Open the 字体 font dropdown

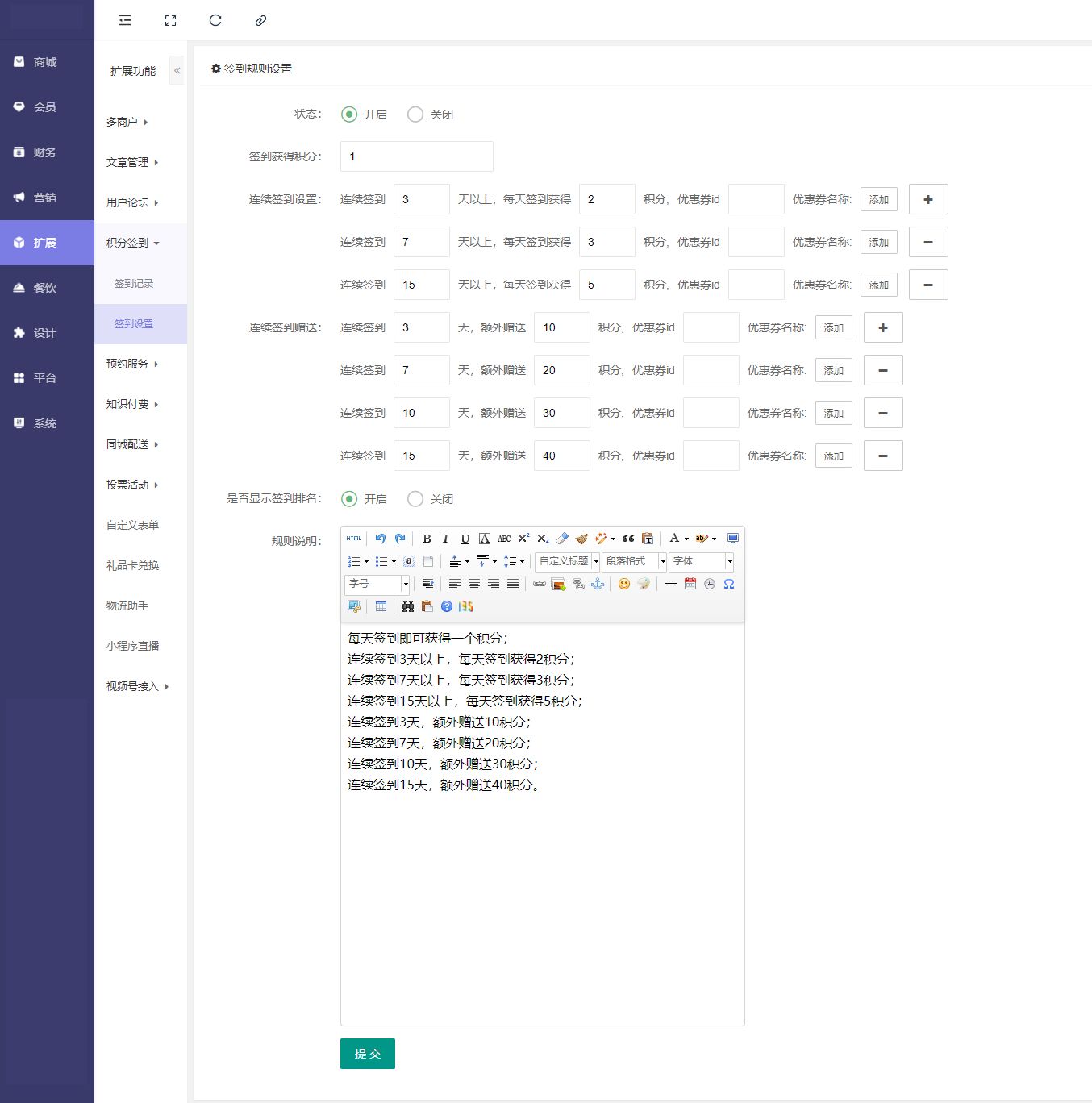click(x=701, y=561)
